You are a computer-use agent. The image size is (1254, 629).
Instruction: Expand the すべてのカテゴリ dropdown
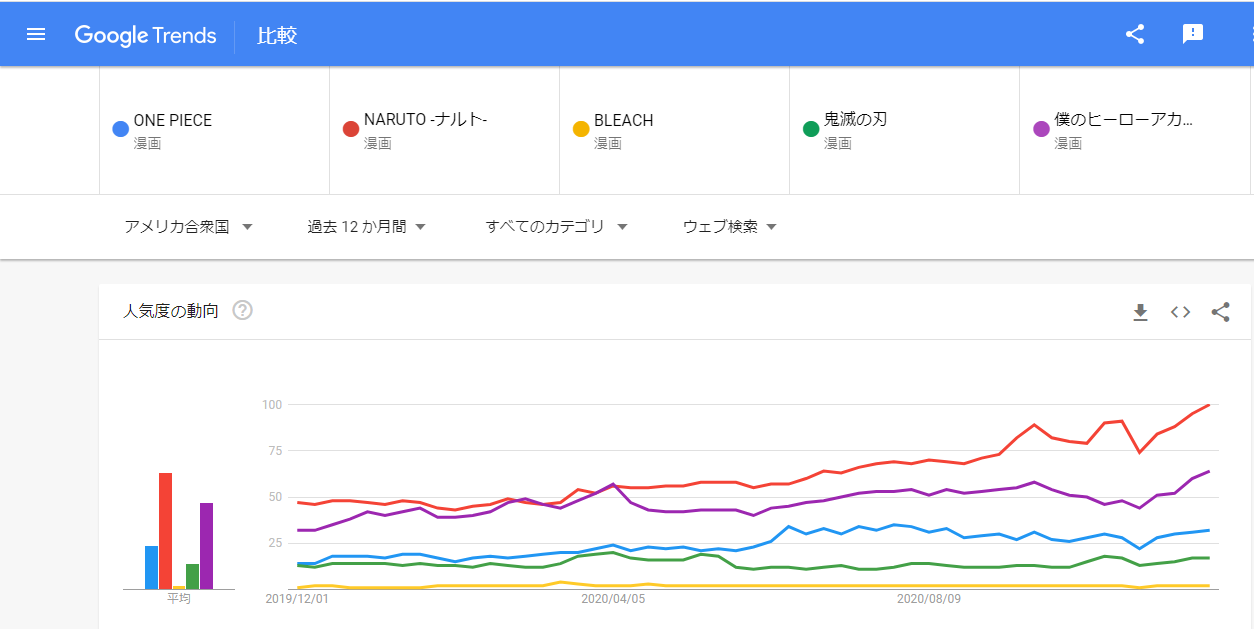pyautogui.click(x=556, y=227)
